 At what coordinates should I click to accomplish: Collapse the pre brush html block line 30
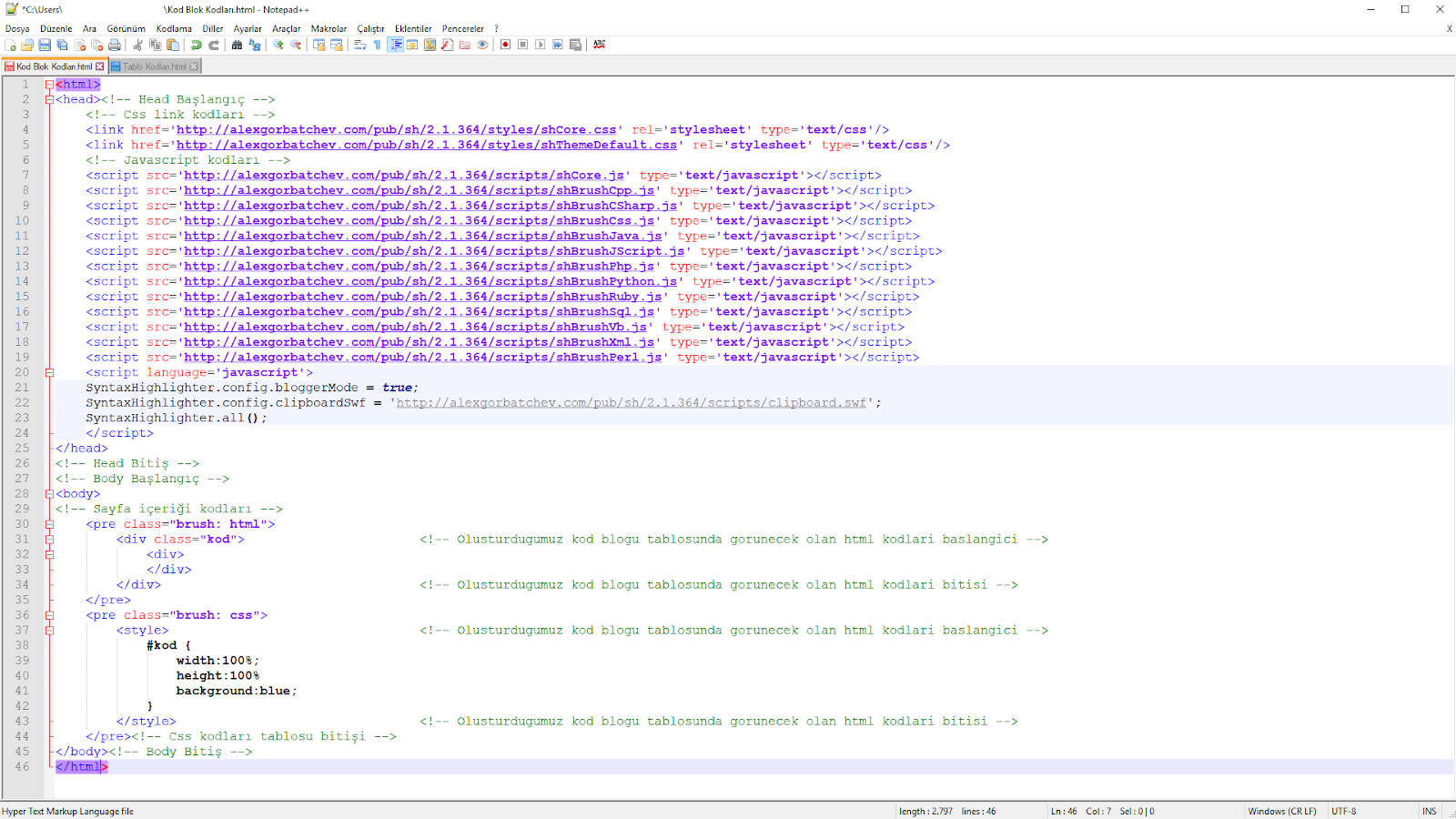[49, 524]
